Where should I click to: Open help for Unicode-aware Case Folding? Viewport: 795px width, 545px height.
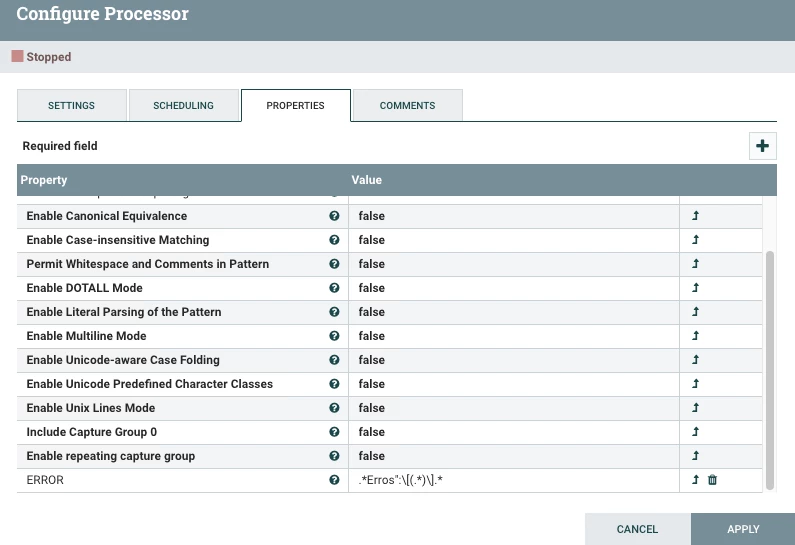pyautogui.click(x=334, y=360)
